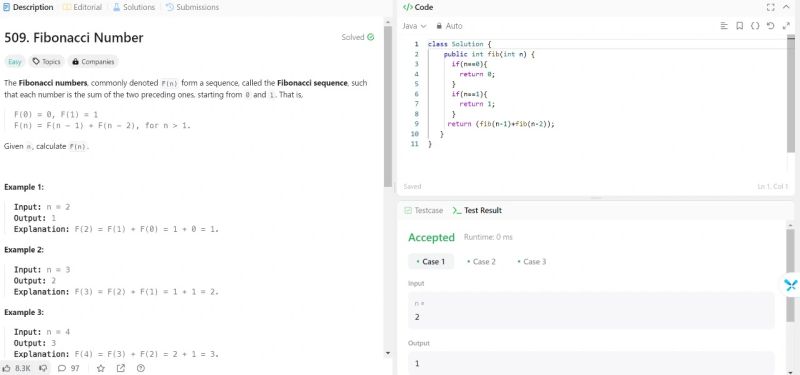Viewport: 800px width, 375px height.
Task: Click the bookmark icon in code toolbar
Action: point(739,26)
